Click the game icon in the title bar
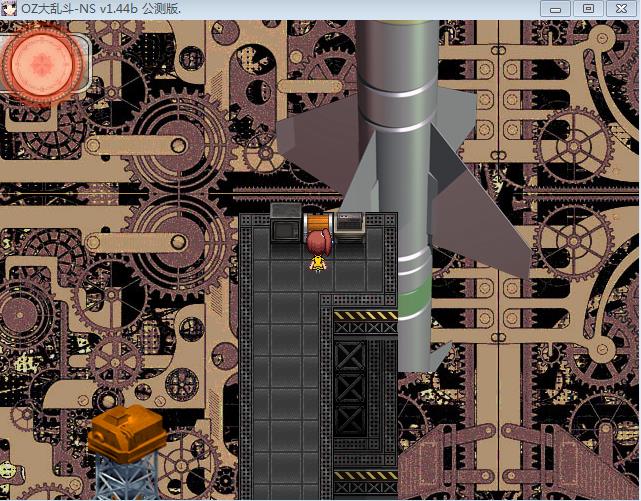Image resolution: width=641 pixels, height=501 pixels. coord(9,9)
